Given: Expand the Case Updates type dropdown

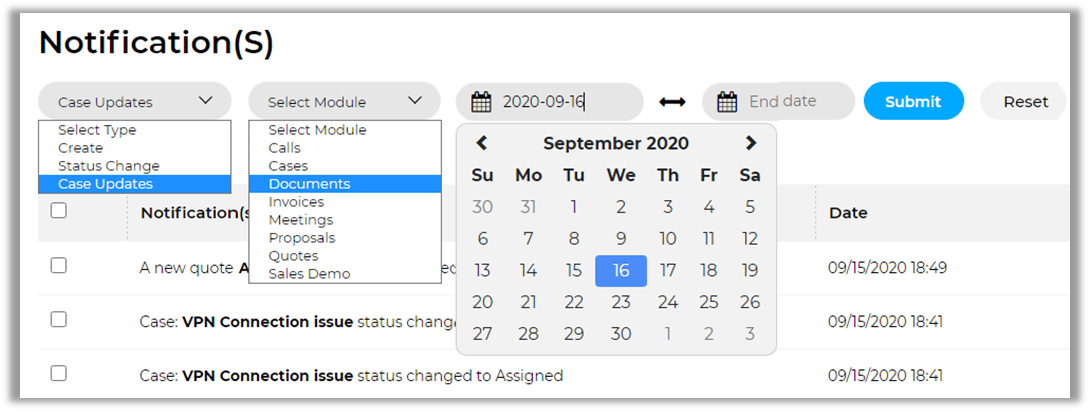Looking at the screenshot, I should [x=135, y=101].
